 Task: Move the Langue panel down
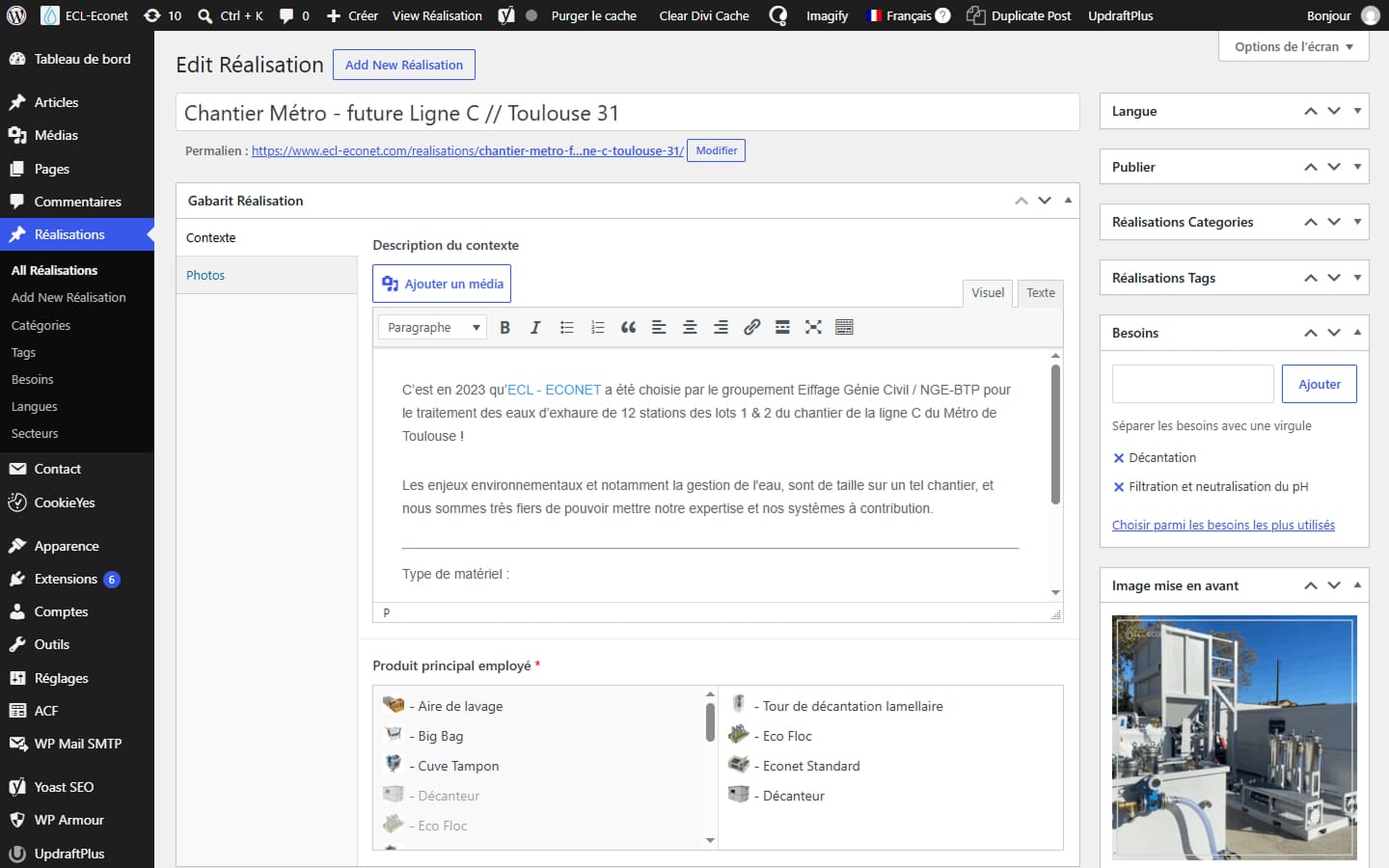1334,111
